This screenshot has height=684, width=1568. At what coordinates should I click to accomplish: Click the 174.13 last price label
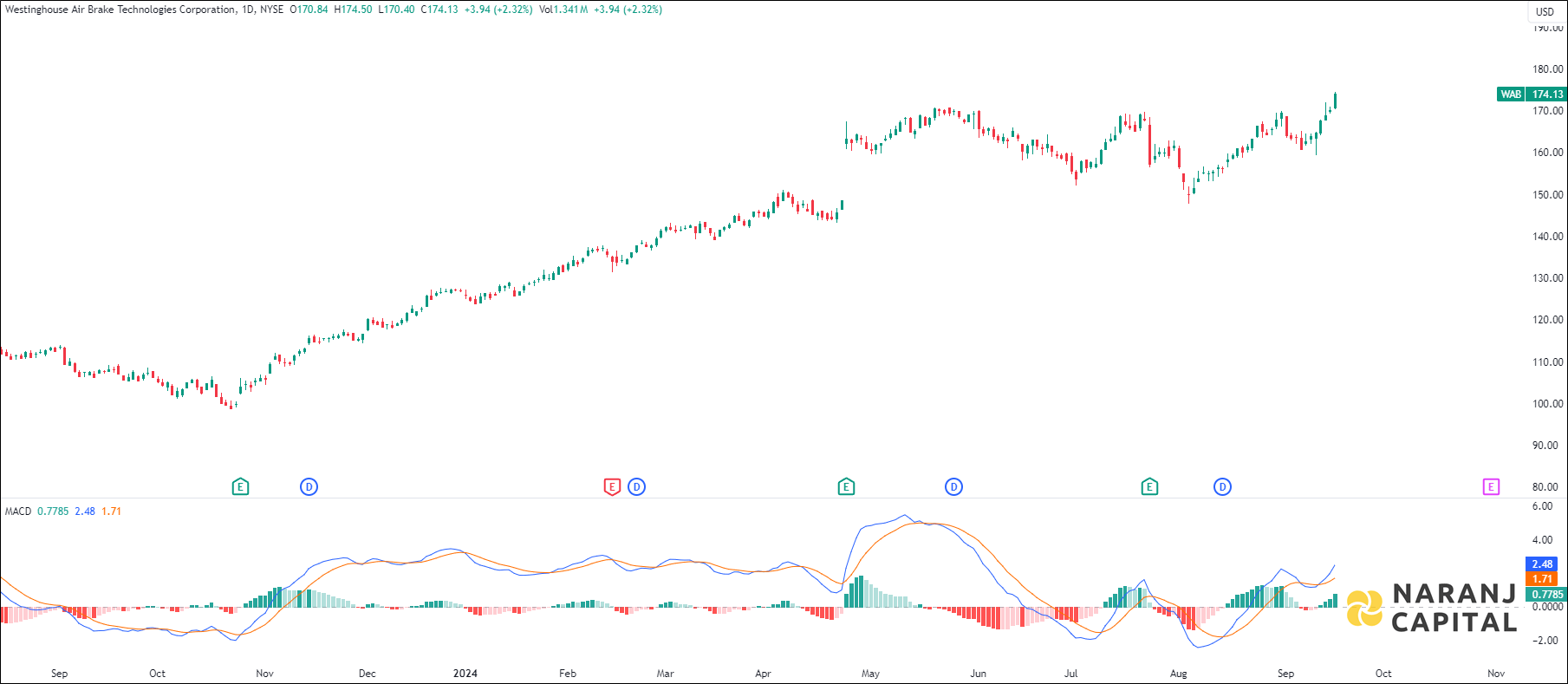tap(1547, 94)
